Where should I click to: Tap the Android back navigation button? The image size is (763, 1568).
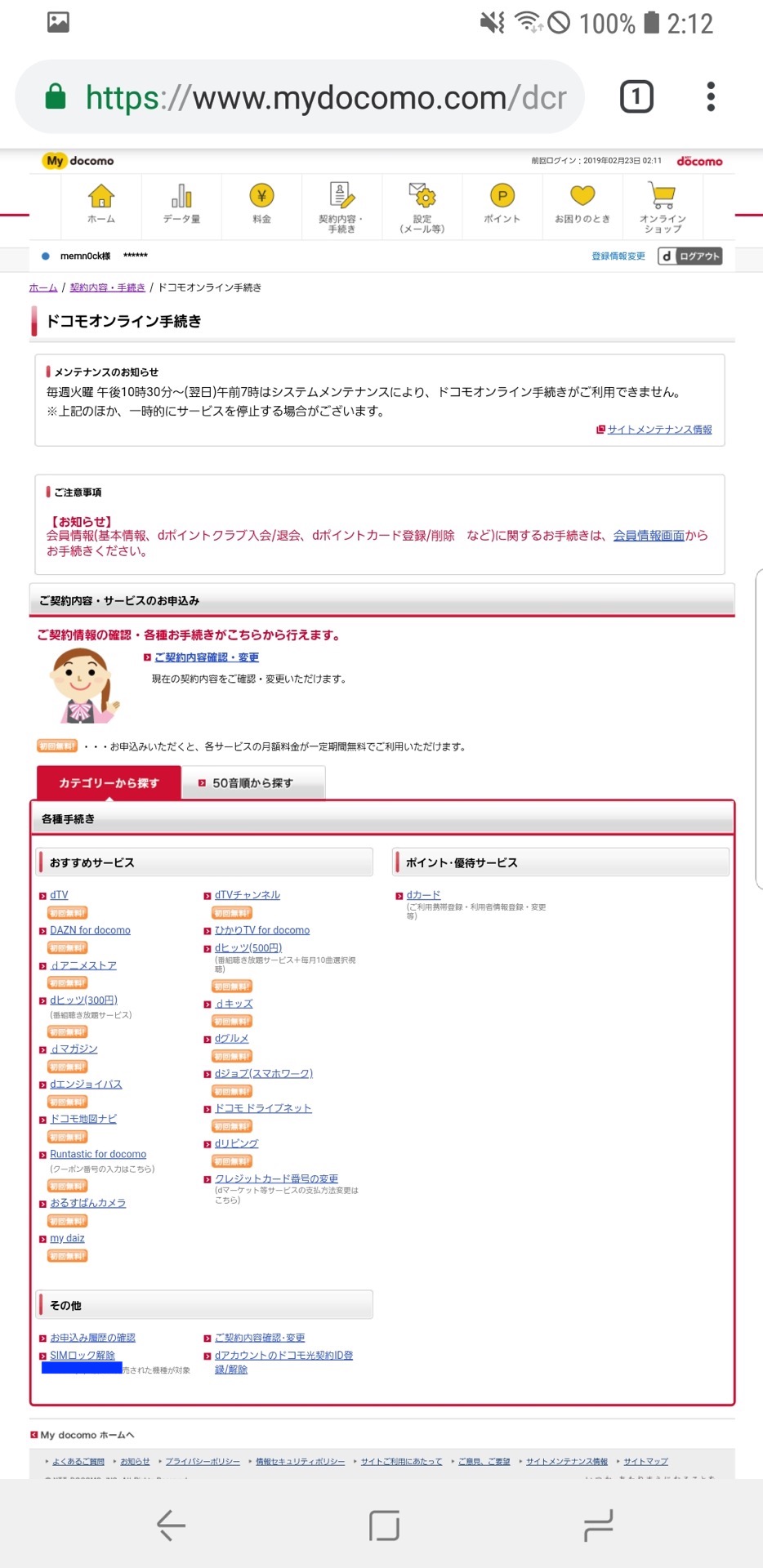tap(171, 1525)
